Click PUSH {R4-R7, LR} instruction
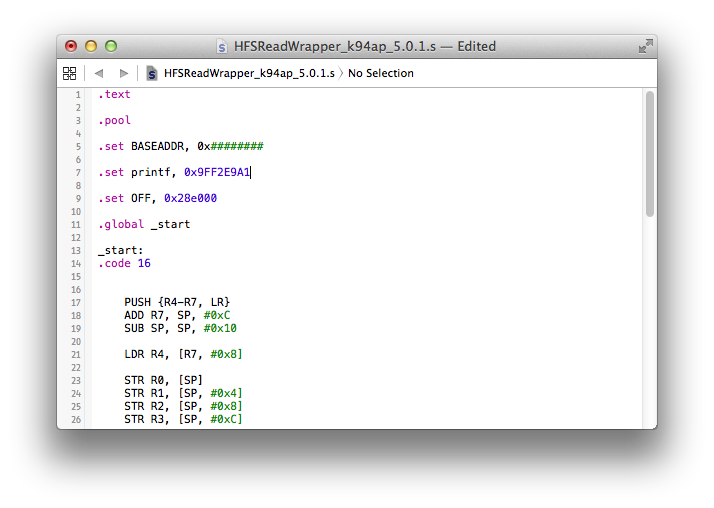The width and height of the screenshot is (714, 508). click(177, 302)
